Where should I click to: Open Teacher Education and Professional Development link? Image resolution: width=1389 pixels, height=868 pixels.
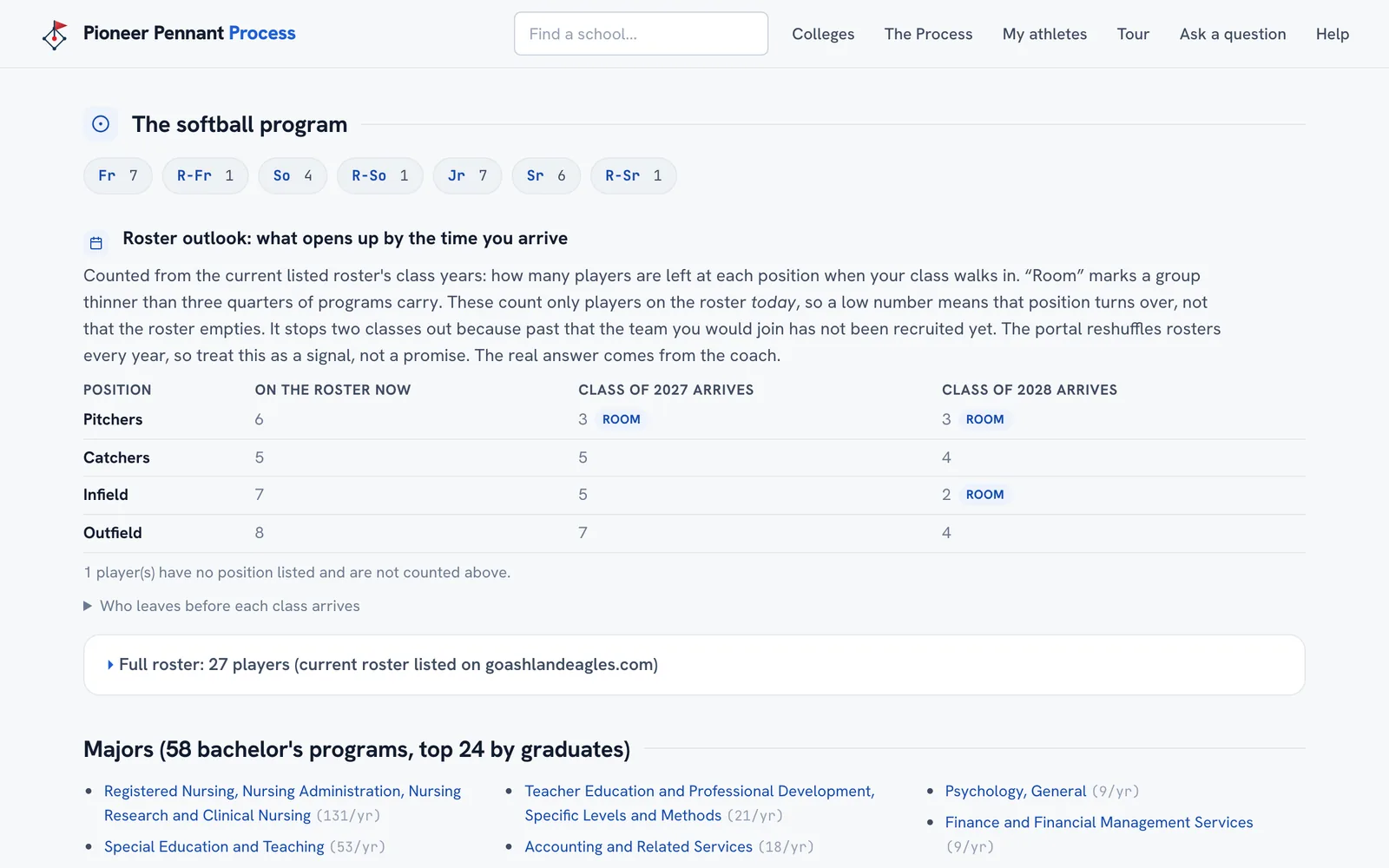point(699,803)
